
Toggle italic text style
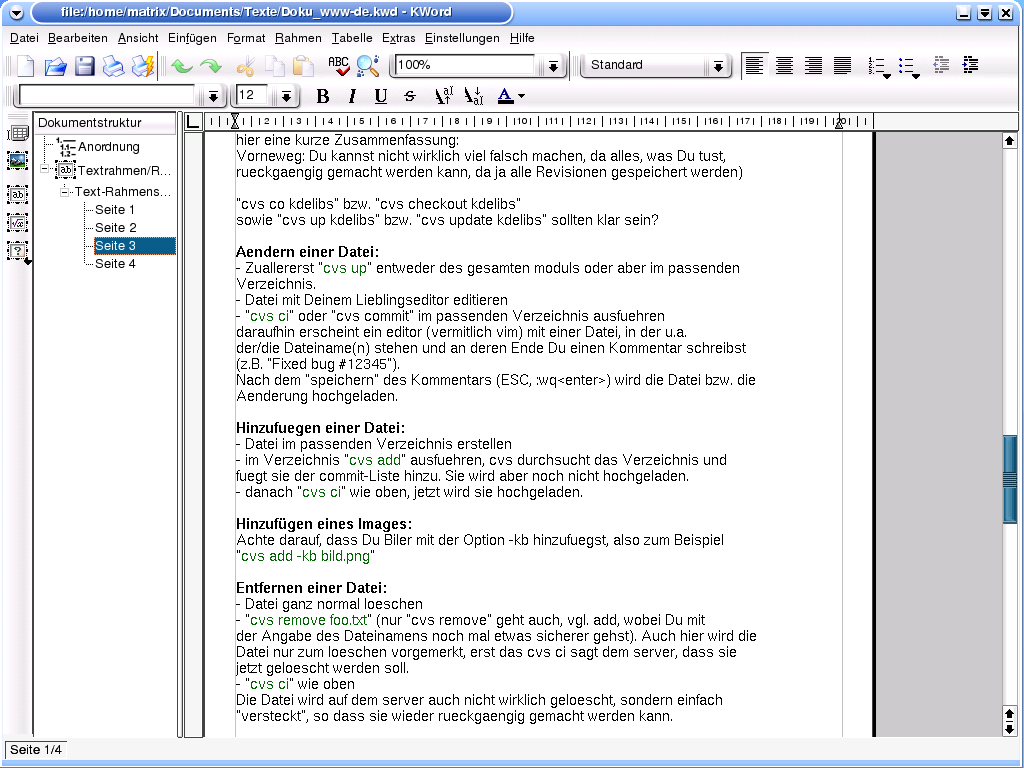(x=352, y=97)
